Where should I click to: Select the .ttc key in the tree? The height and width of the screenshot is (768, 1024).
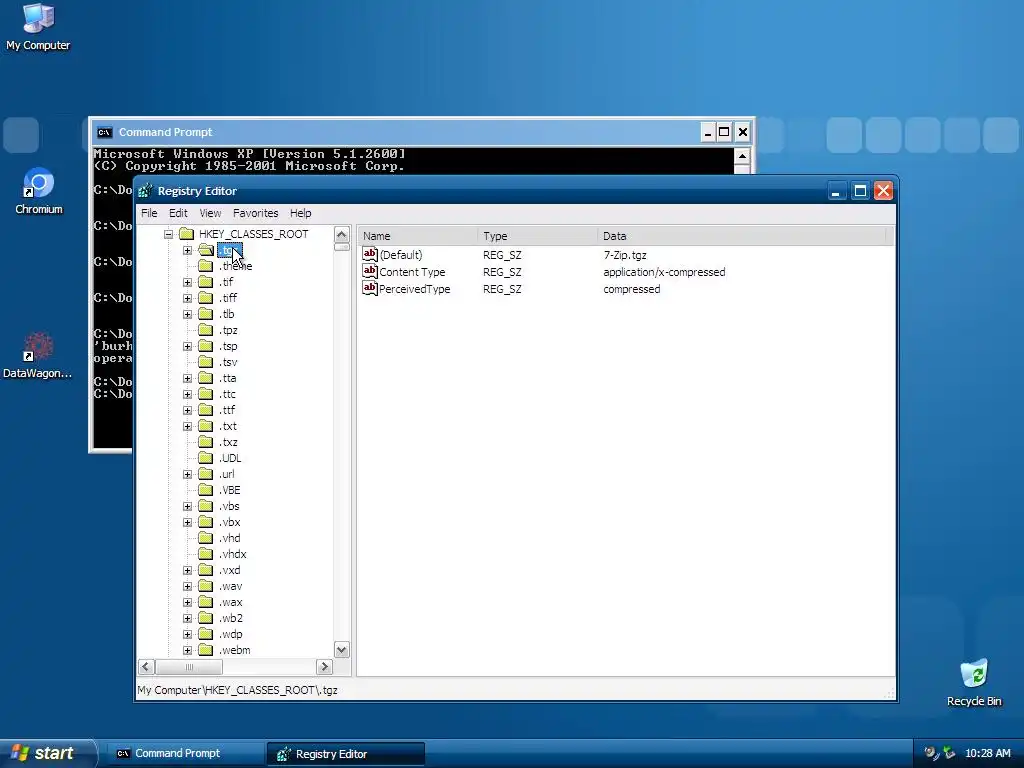coord(227,394)
